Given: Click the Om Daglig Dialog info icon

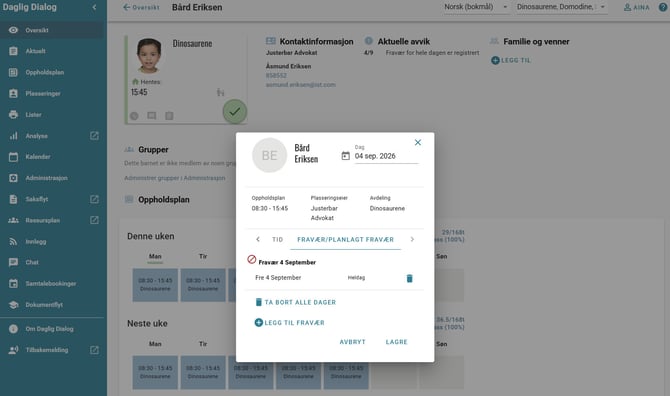Looking at the screenshot, I should click(x=13, y=329).
